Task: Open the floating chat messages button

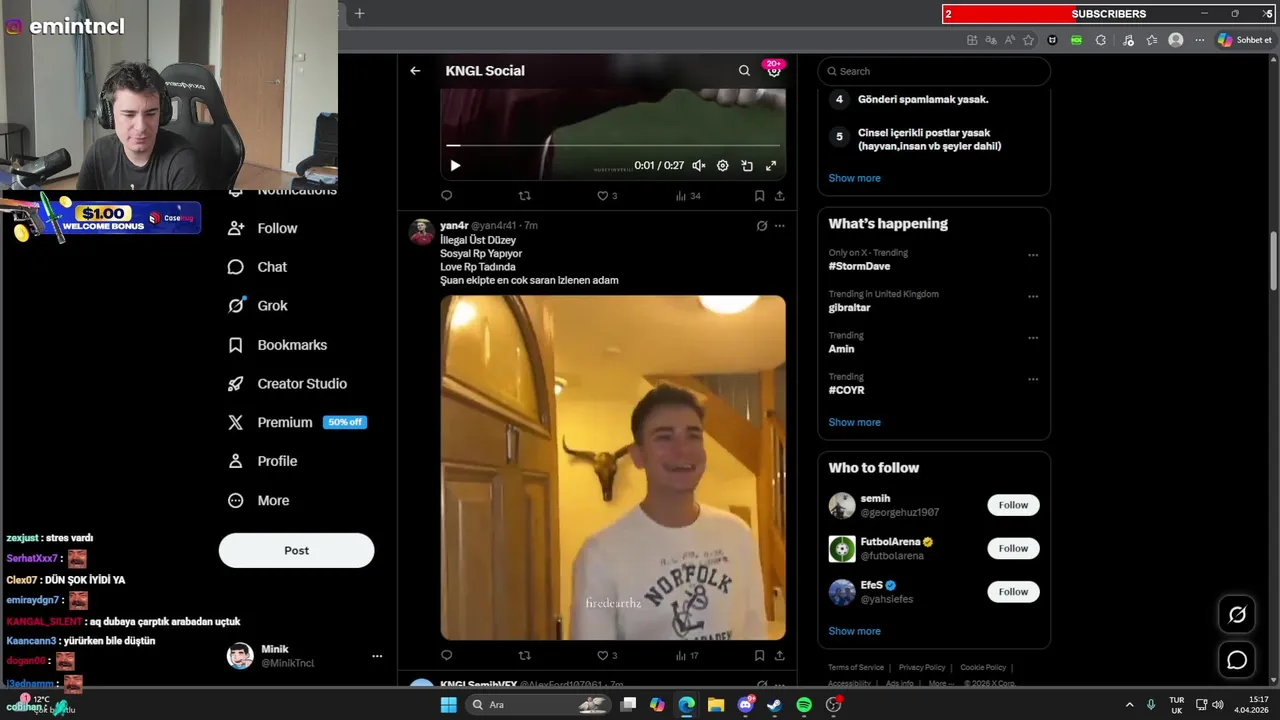Action: click(1237, 660)
